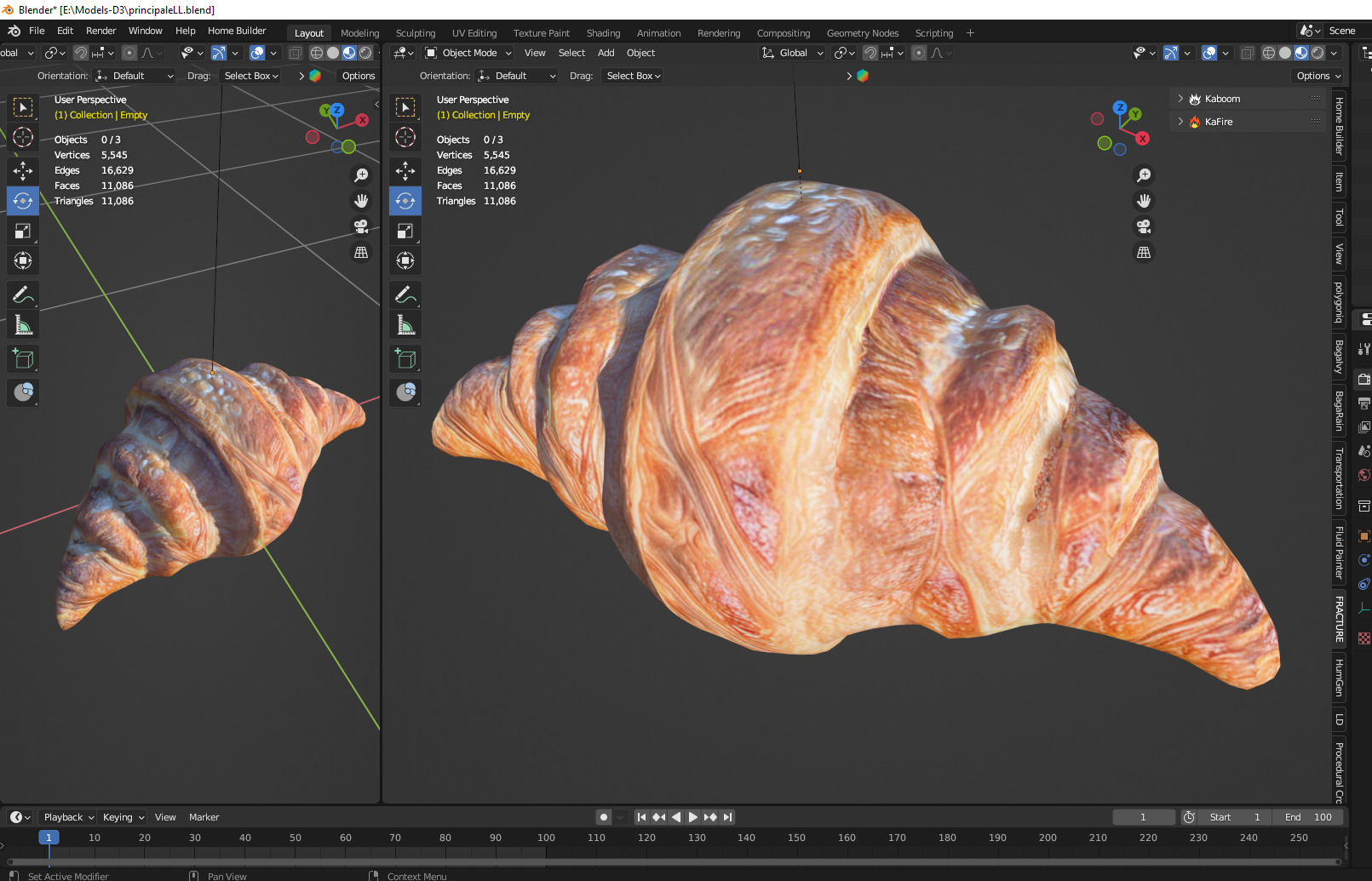Viewport: 1372px width, 881px height.
Task: Select the Rotate tool in left viewport
Action: [x=23, y=201]
